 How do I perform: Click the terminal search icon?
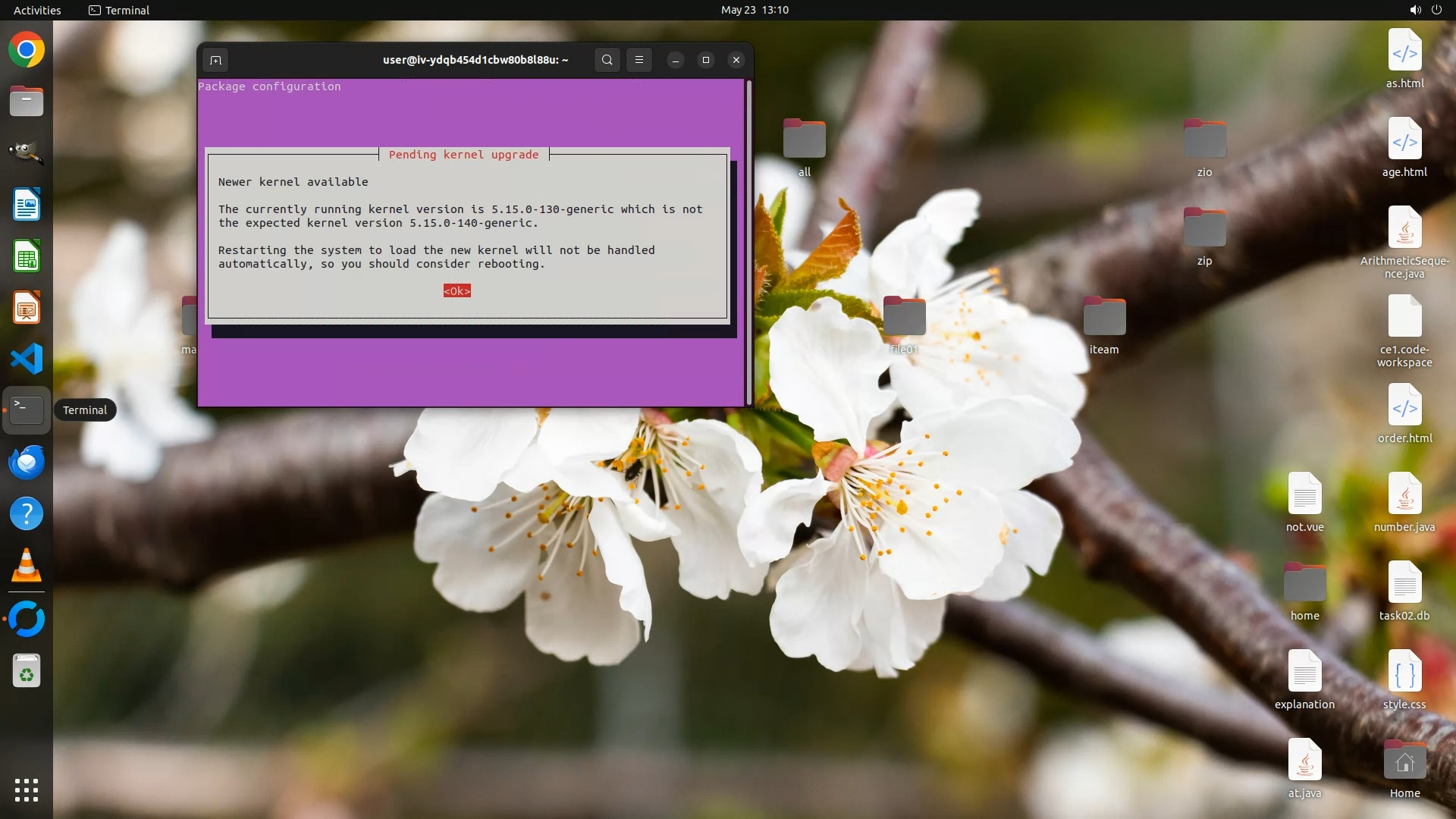click(607, 60)
